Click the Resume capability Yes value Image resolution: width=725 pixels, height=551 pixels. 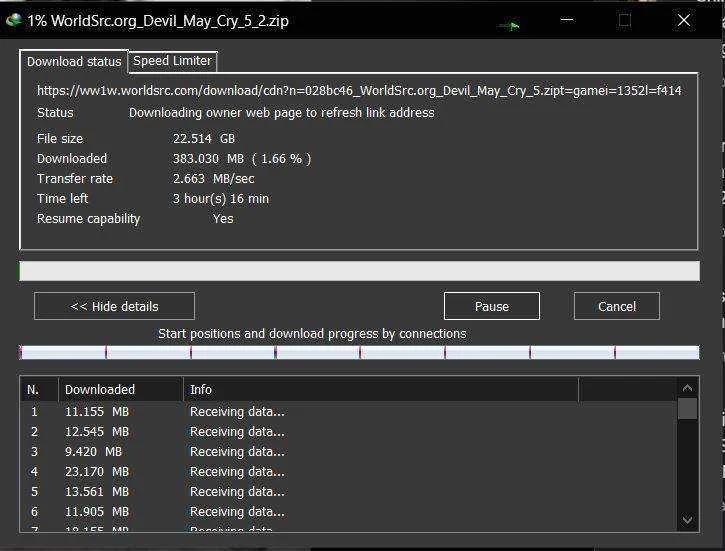pyautogui.click(x=223, y=219)
